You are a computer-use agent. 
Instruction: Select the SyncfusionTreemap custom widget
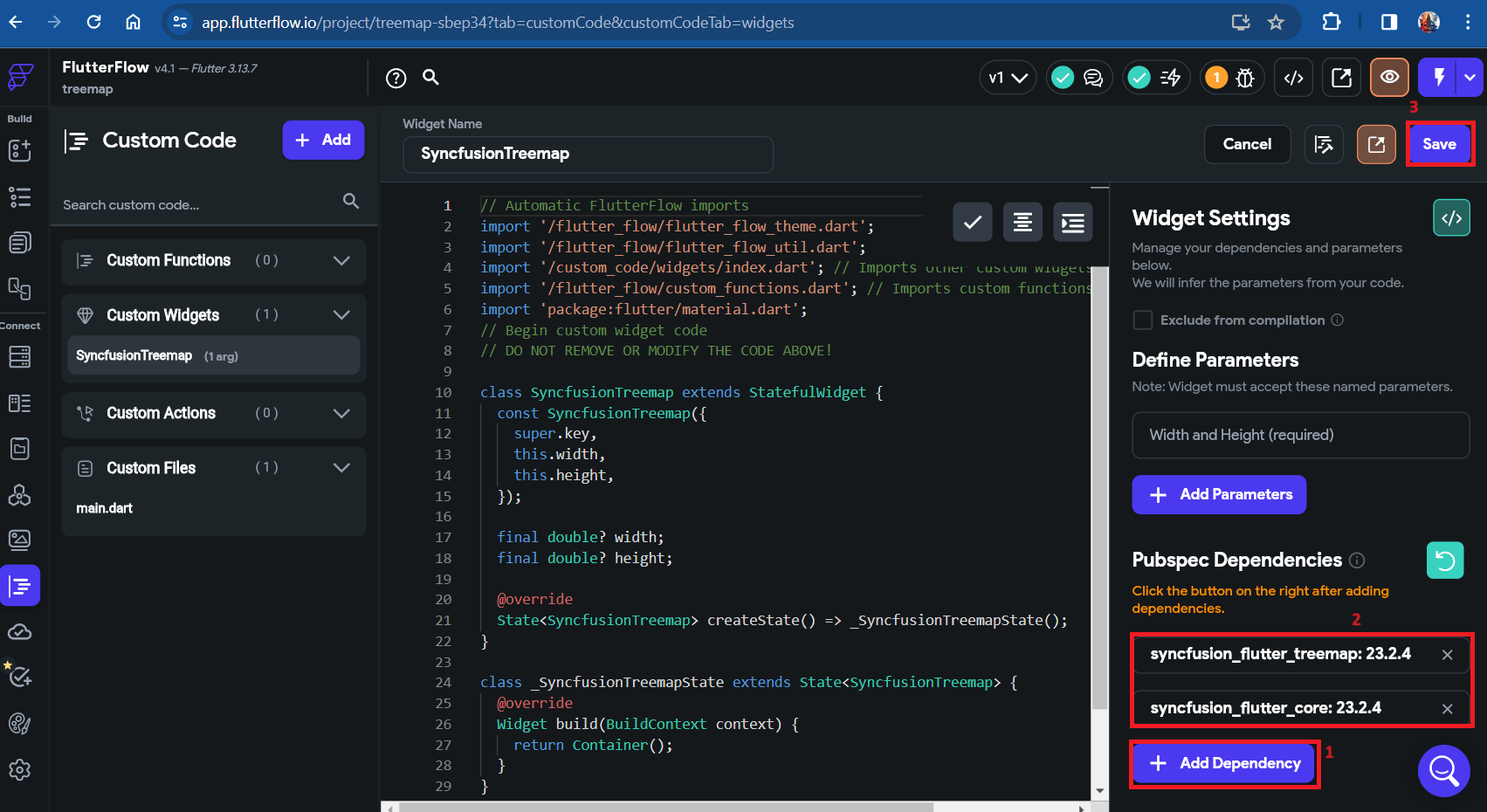214,355
